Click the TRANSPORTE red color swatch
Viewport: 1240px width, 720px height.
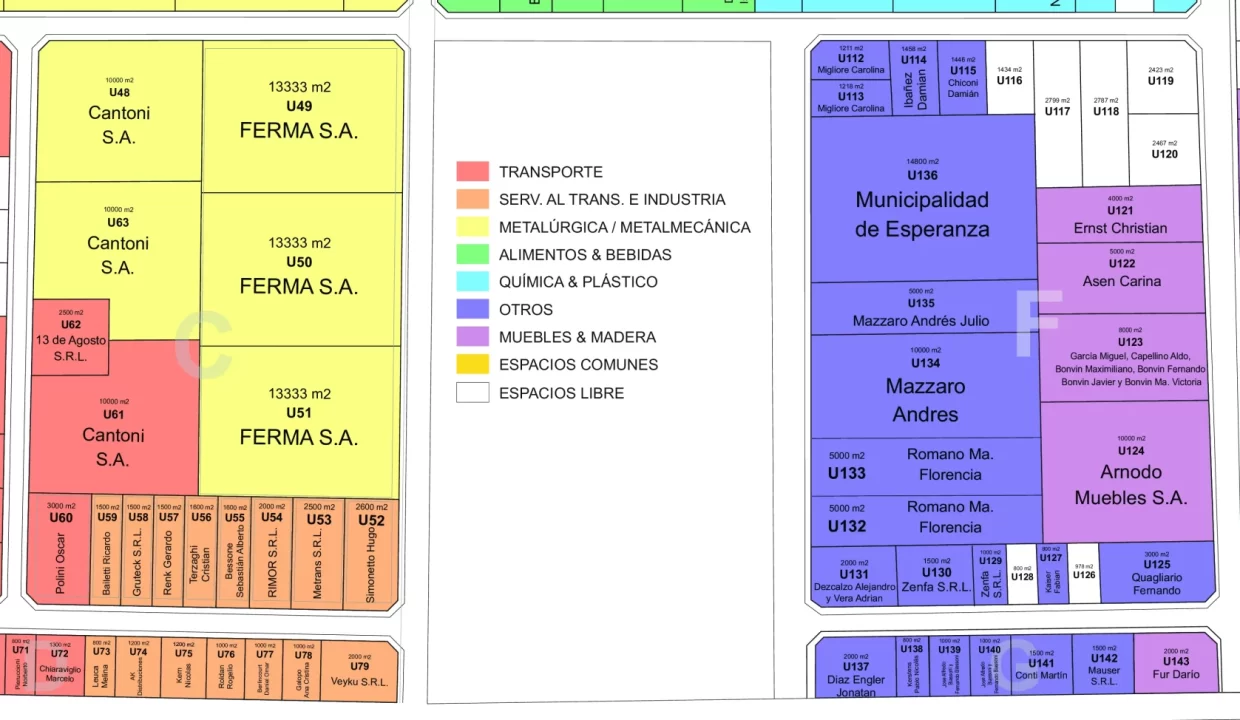point(472,171)
